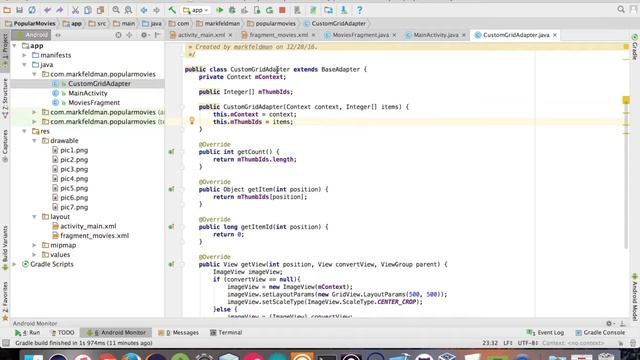The height and width of the screenshot is (360, 640).
Task: Collapse the layout folder
Action: tap(34, 217)
